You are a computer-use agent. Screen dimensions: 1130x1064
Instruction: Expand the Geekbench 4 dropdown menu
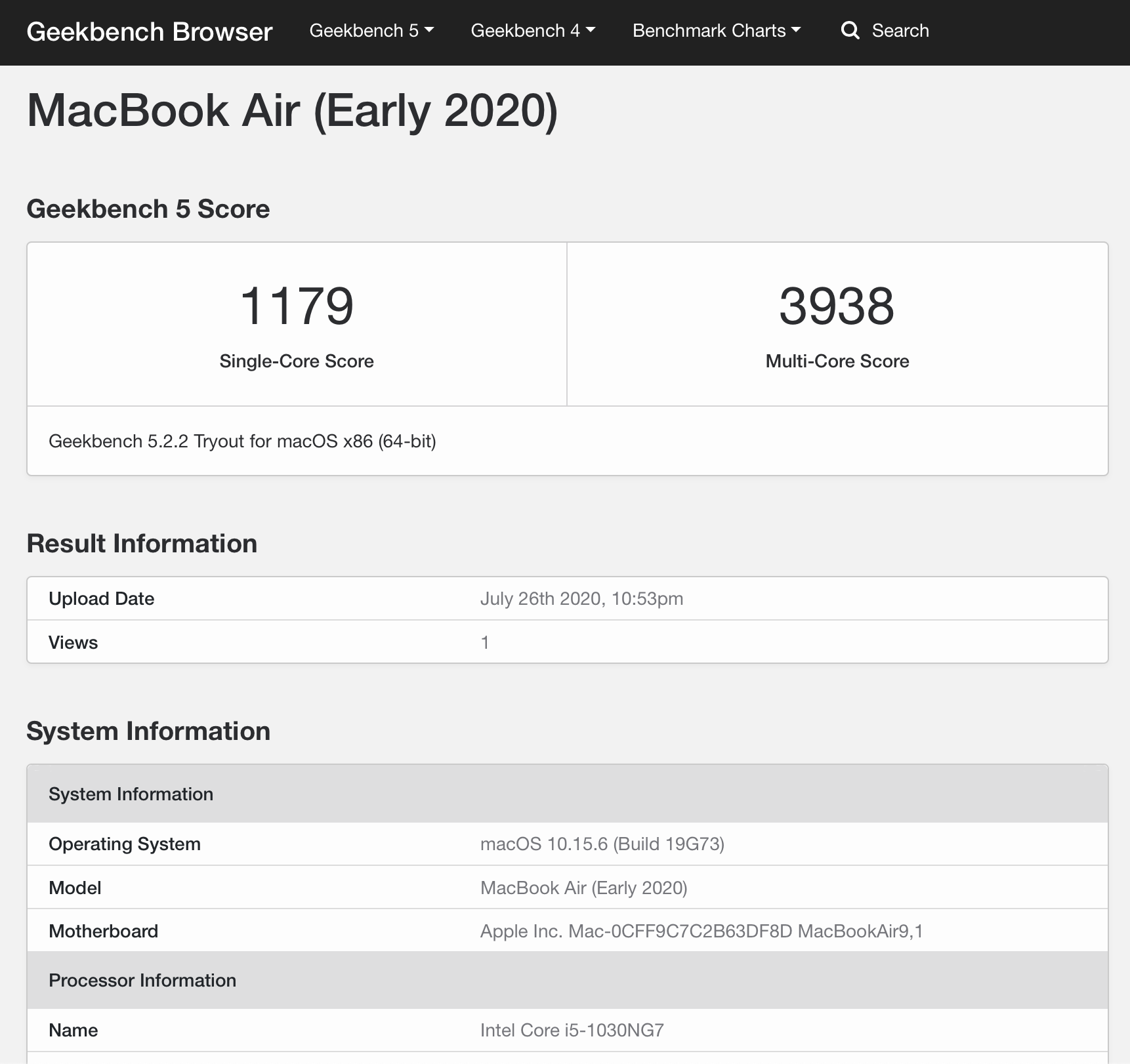(x=533, y=31)
